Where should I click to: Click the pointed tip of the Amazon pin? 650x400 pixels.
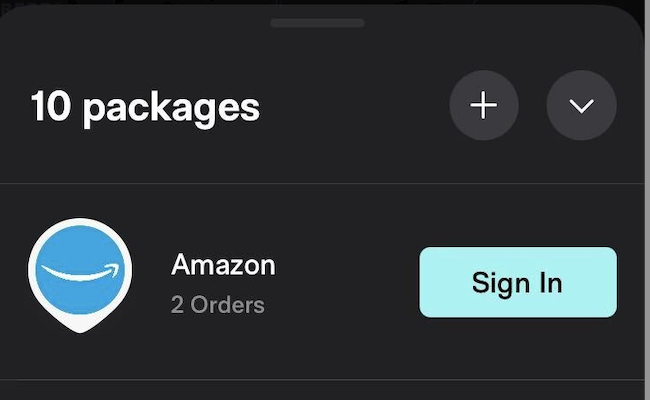coord(80,328)
